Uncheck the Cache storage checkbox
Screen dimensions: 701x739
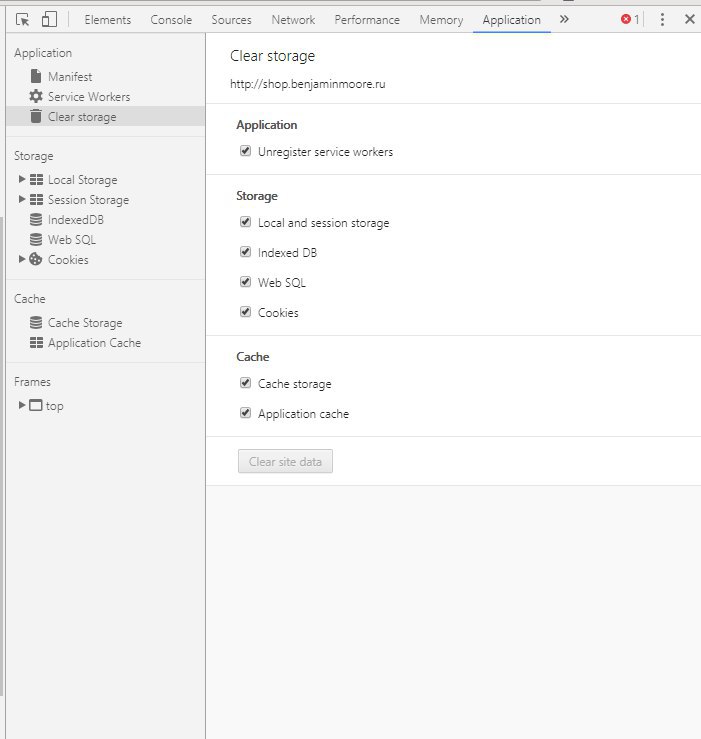tap(246, 383)
